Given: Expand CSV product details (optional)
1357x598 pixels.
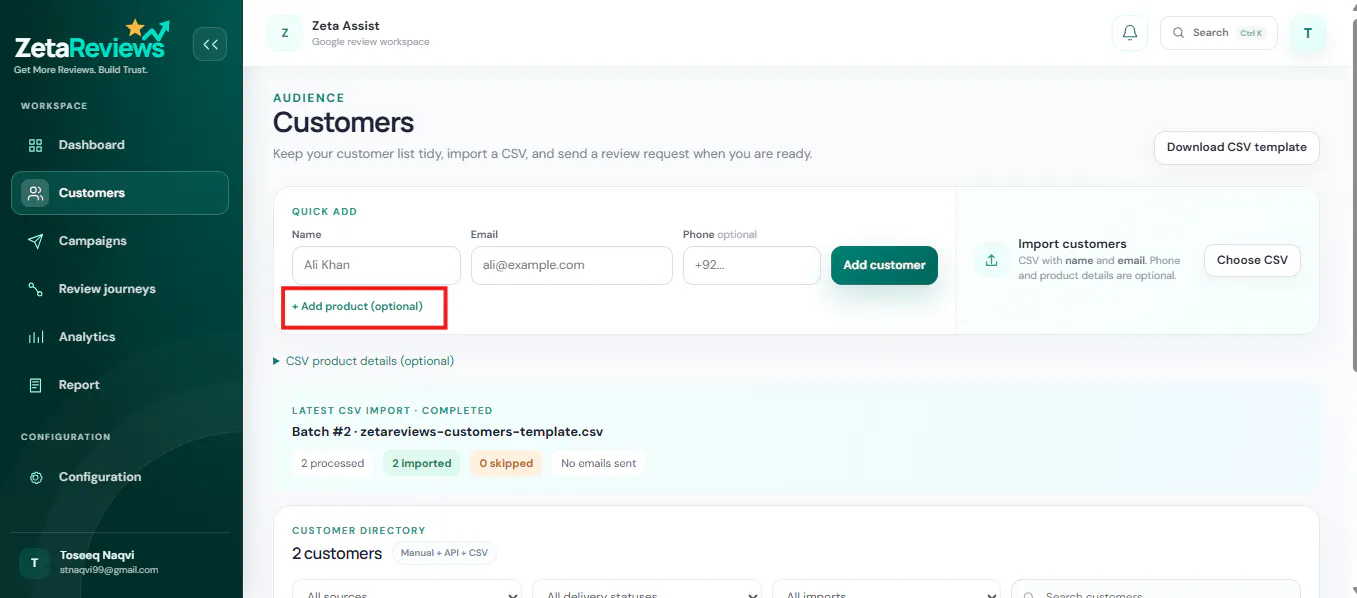Looking at the screenshot, I should 364,361.
